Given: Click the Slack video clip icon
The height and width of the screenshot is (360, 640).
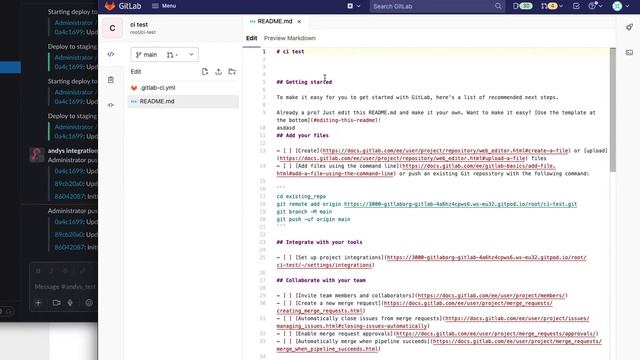Looking at the screenshot, I should 56,303.
